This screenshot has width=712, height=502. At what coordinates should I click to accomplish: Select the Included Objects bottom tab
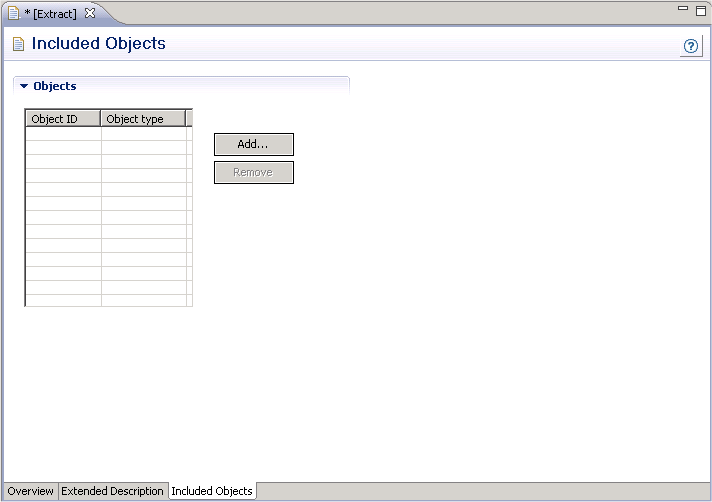point(212,491)
